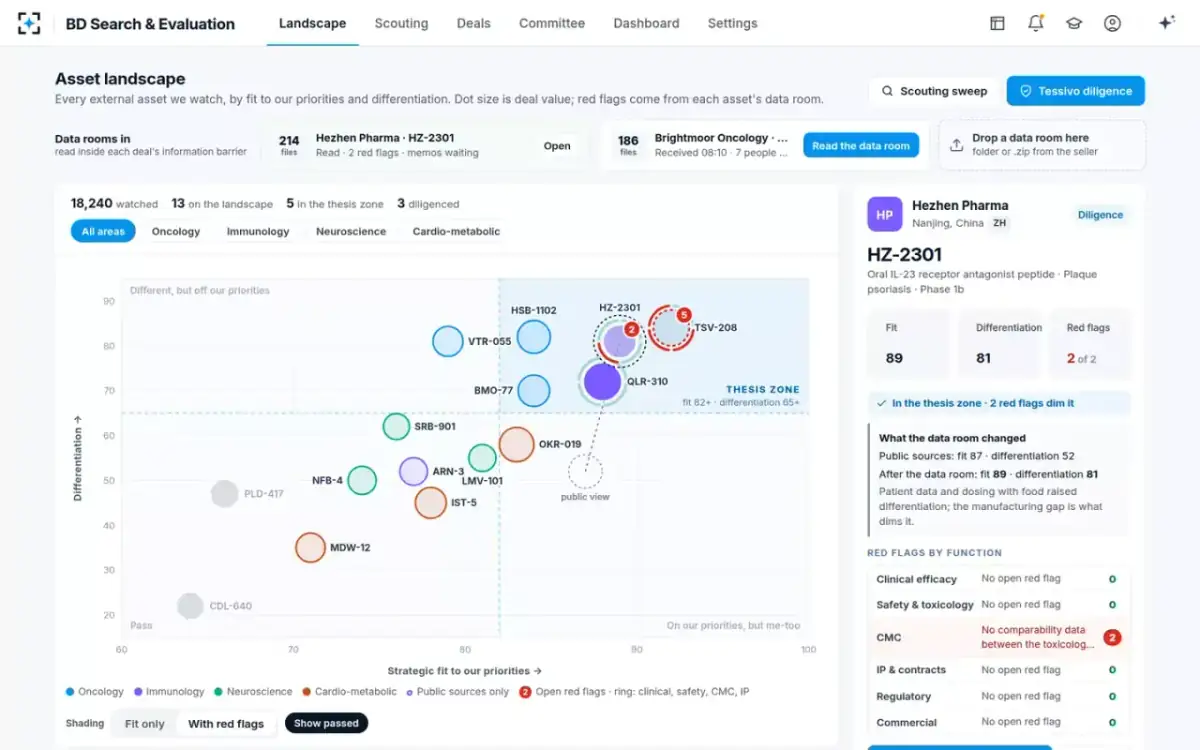This screenshot has height=750, width=1200.
Task: Filter chart to Neuroscience
Action: coord(351,231)
